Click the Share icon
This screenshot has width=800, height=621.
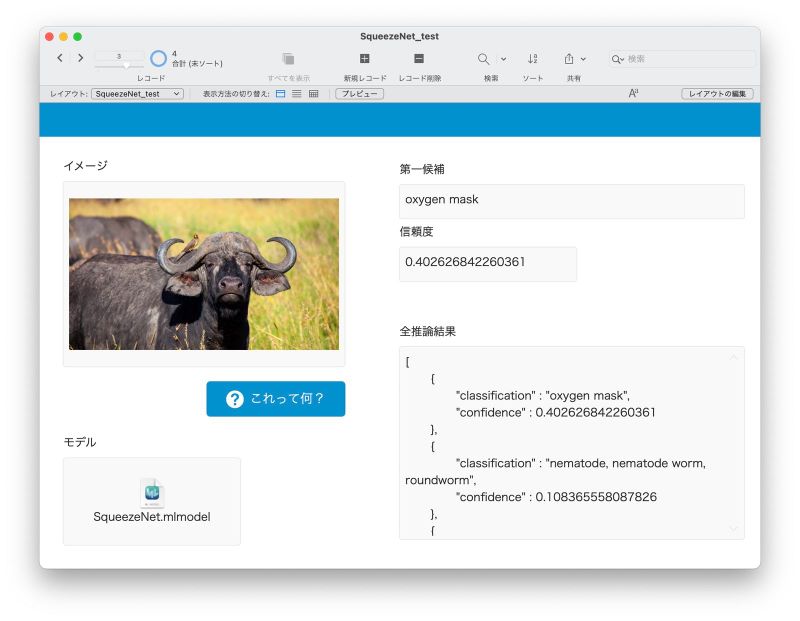tap(569, 59)
